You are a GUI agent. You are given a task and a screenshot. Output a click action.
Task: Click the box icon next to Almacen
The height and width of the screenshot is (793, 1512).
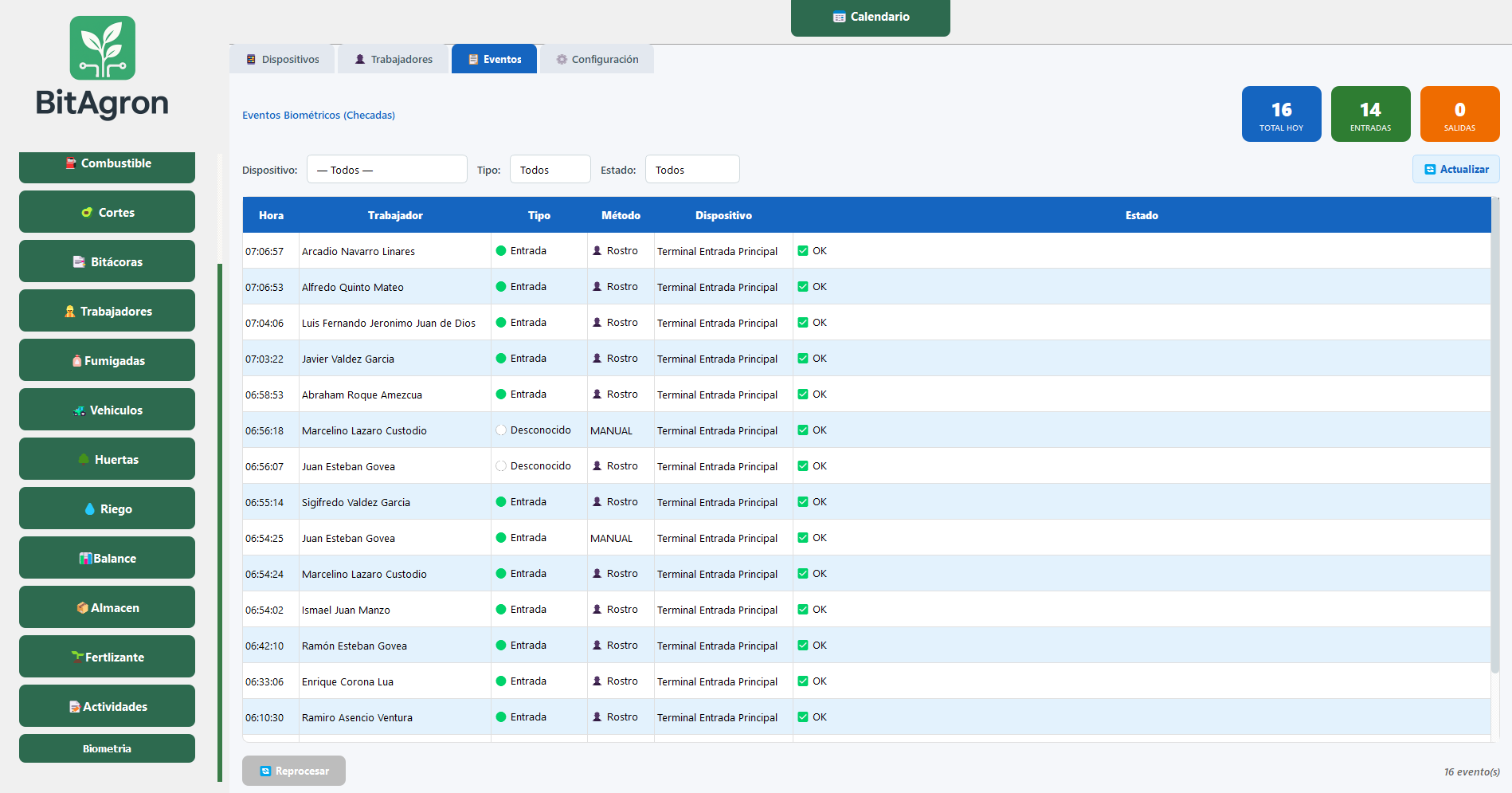click(x=82, y=607)
